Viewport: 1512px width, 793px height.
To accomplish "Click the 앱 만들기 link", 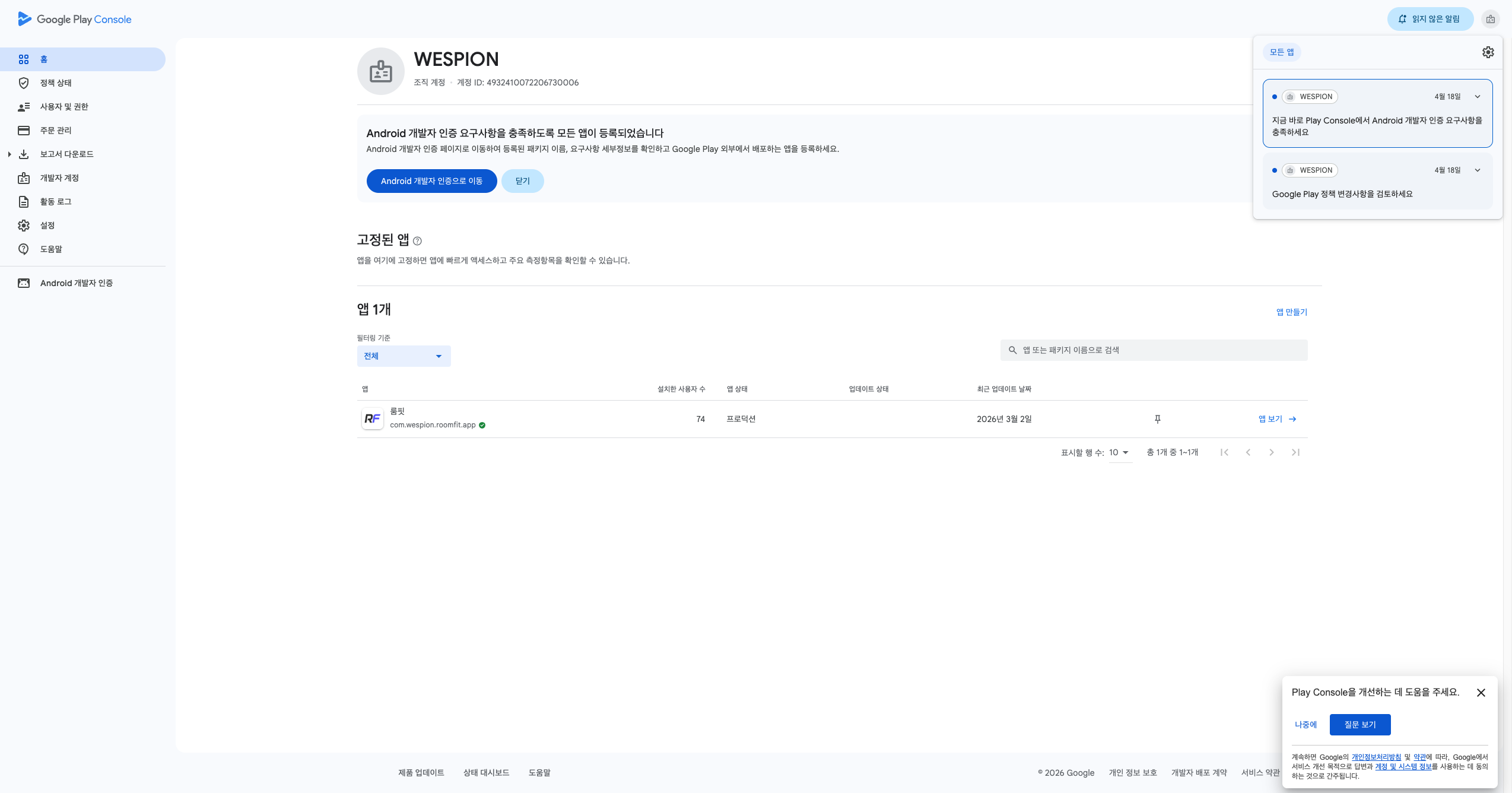I will pyautogui.click(x=1291, y=312).
